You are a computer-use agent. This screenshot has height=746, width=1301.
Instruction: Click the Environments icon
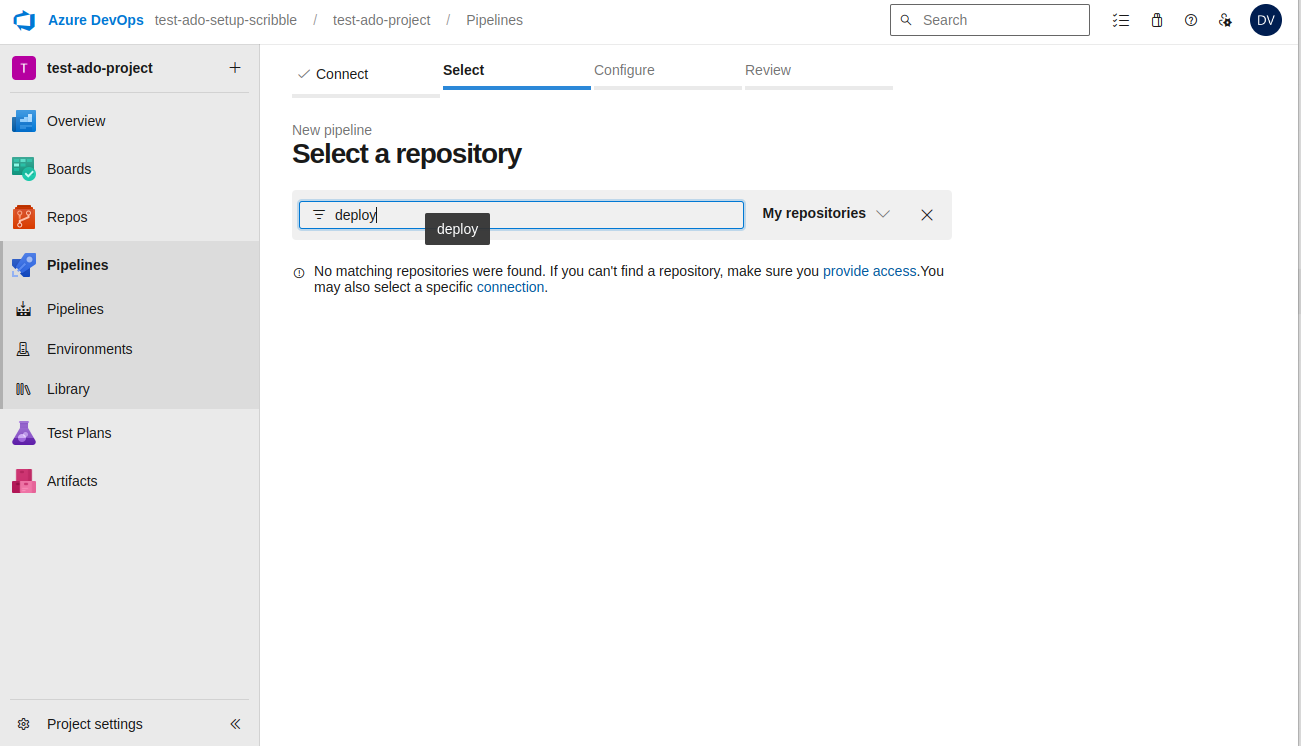pyautogui.click(x=24, y=349)
